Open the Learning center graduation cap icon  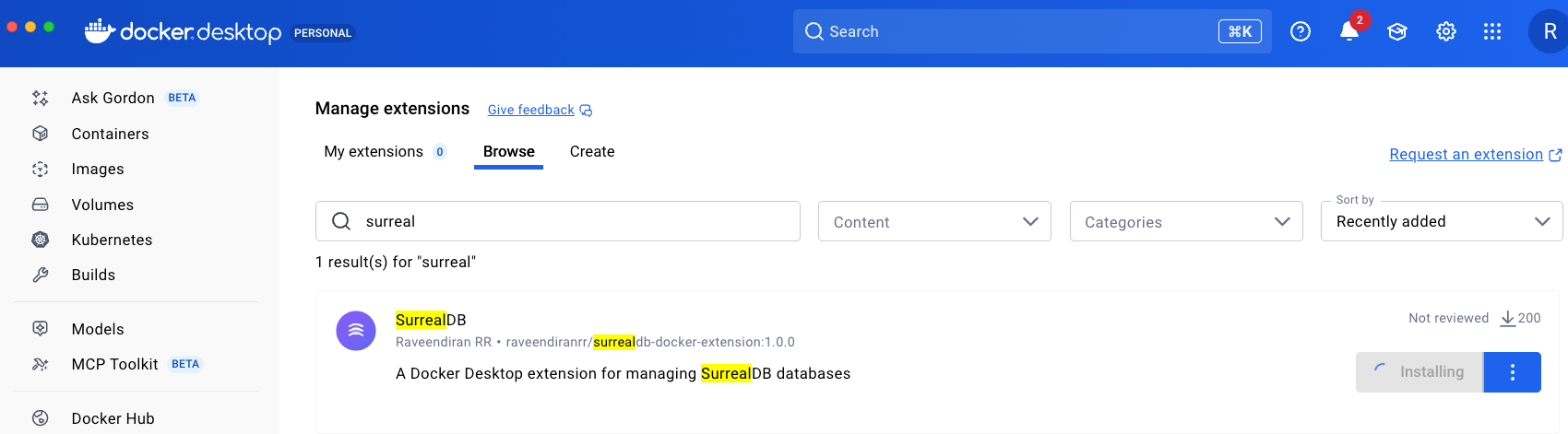1397,31
